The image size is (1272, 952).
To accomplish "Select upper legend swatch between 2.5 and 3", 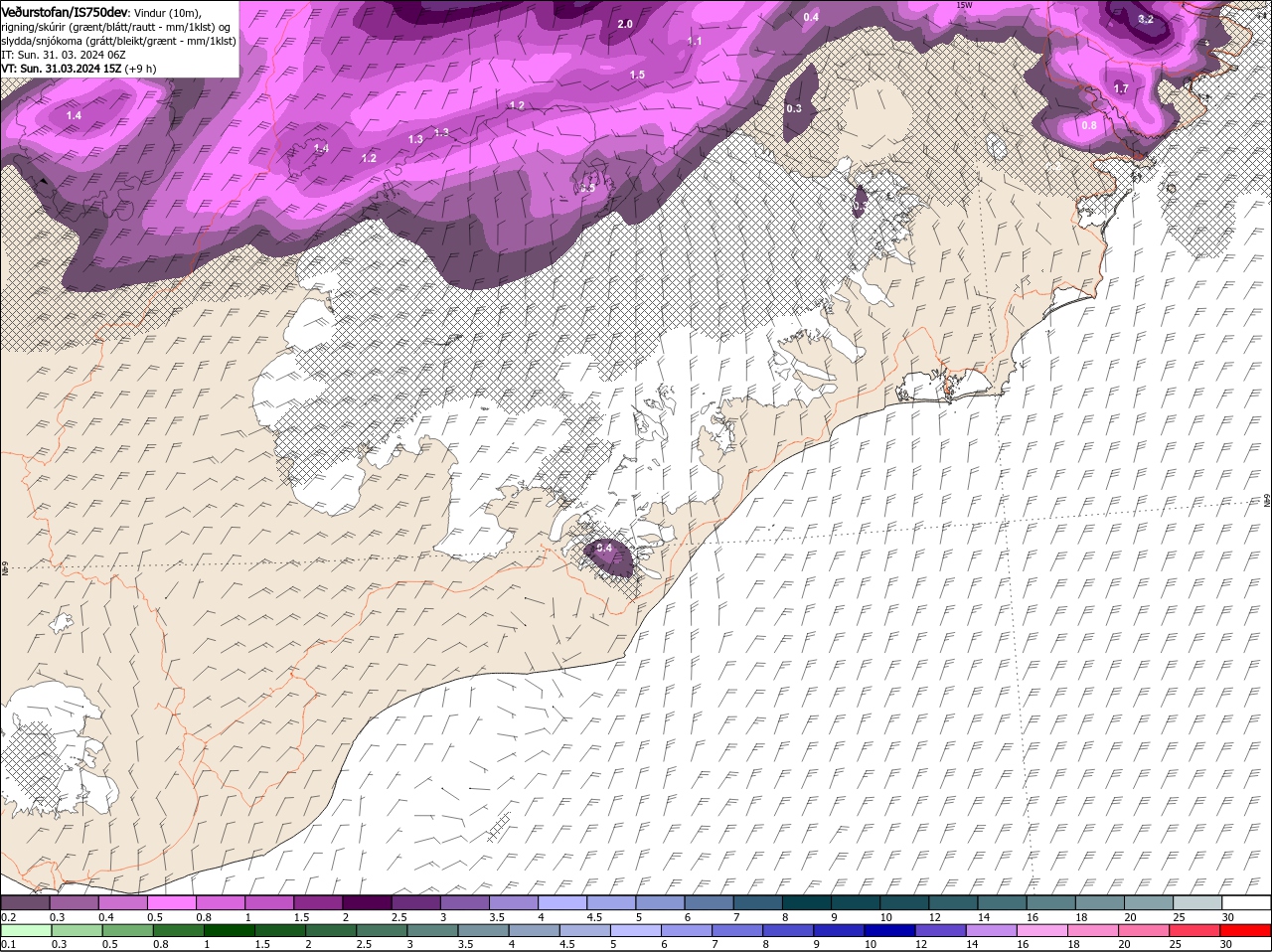I will [415, 902].
